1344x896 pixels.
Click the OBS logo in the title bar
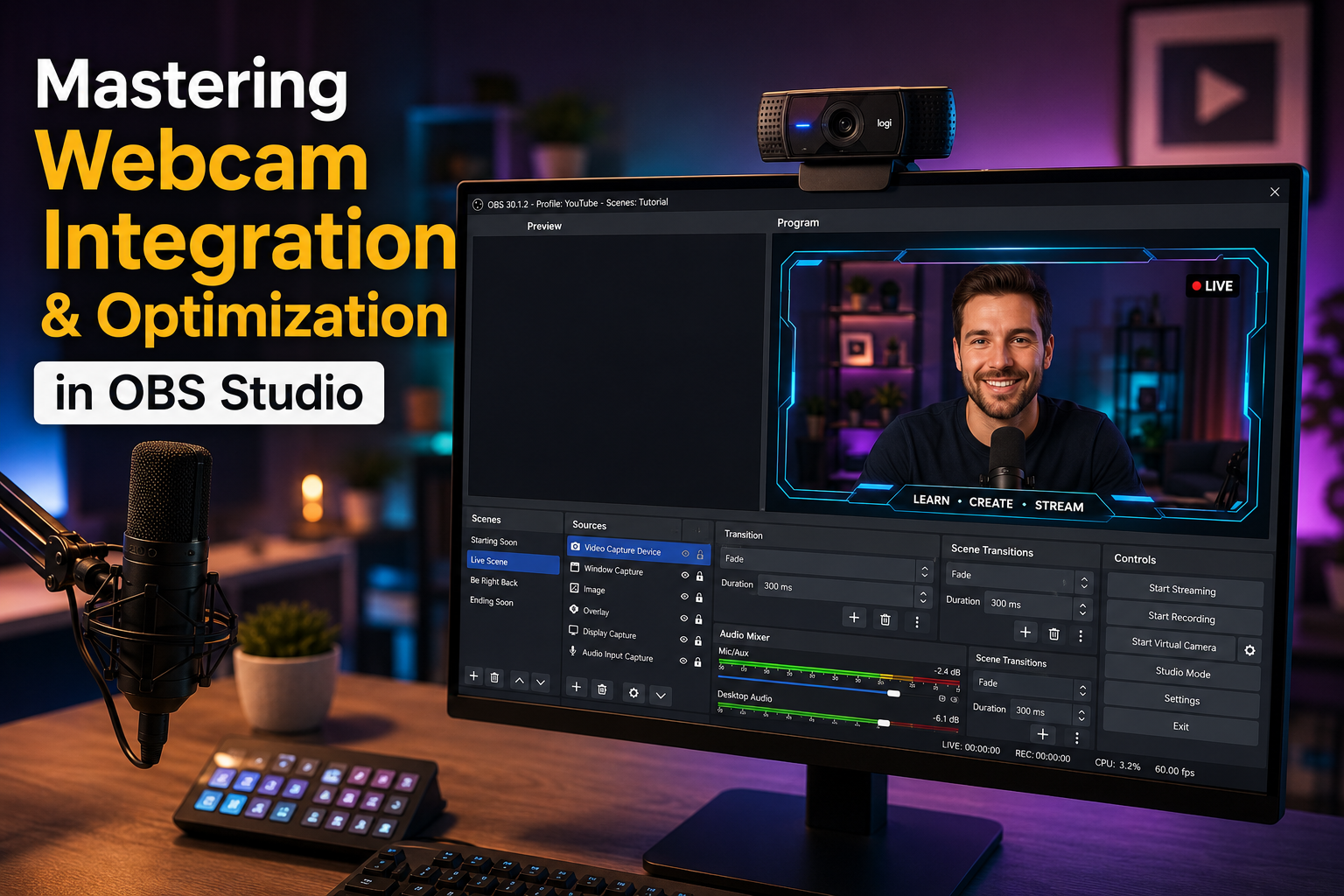478,205
